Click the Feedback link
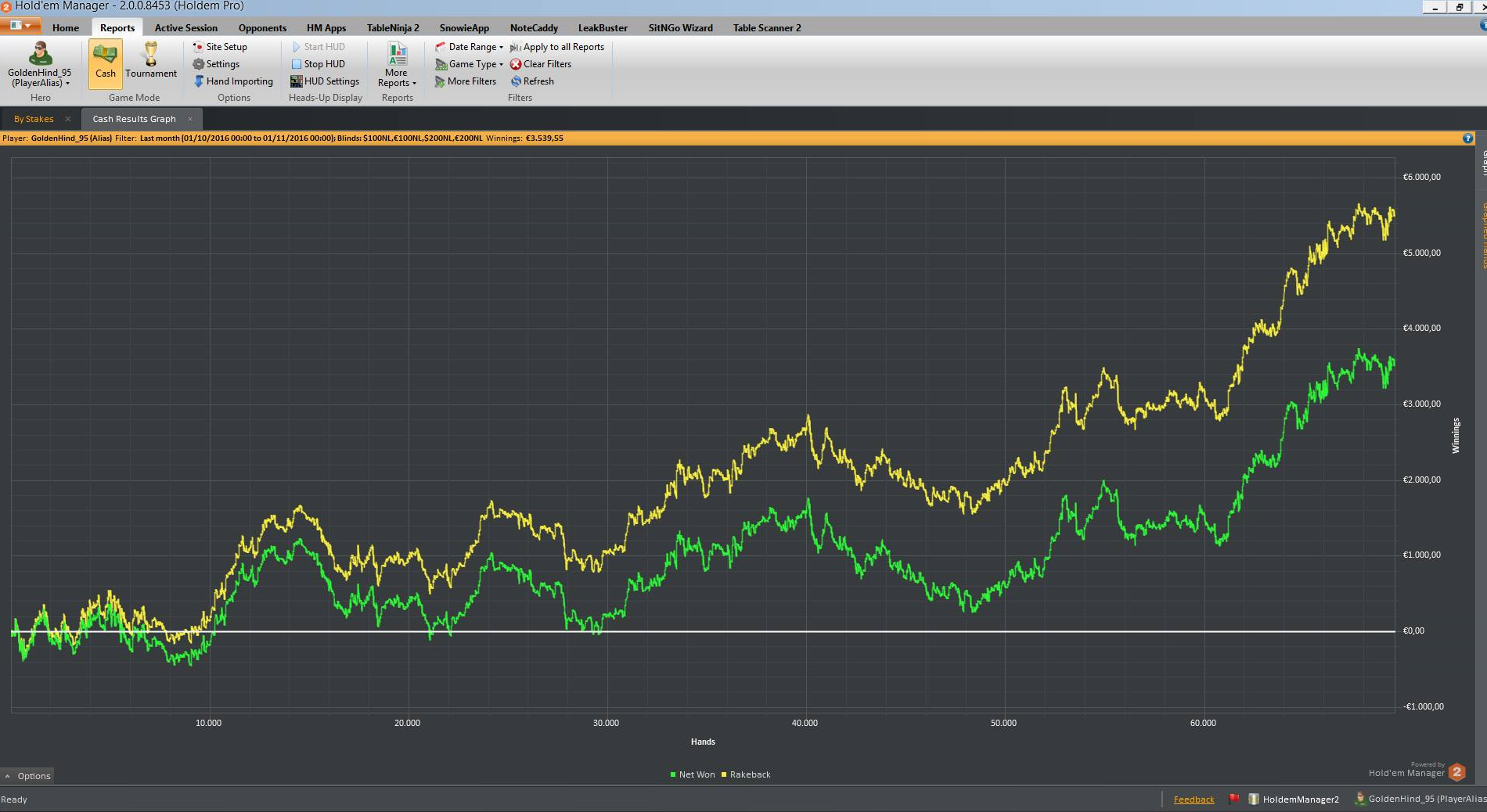The height and width of the screenshot is (812, 1487). click(x=1194, y=799)
